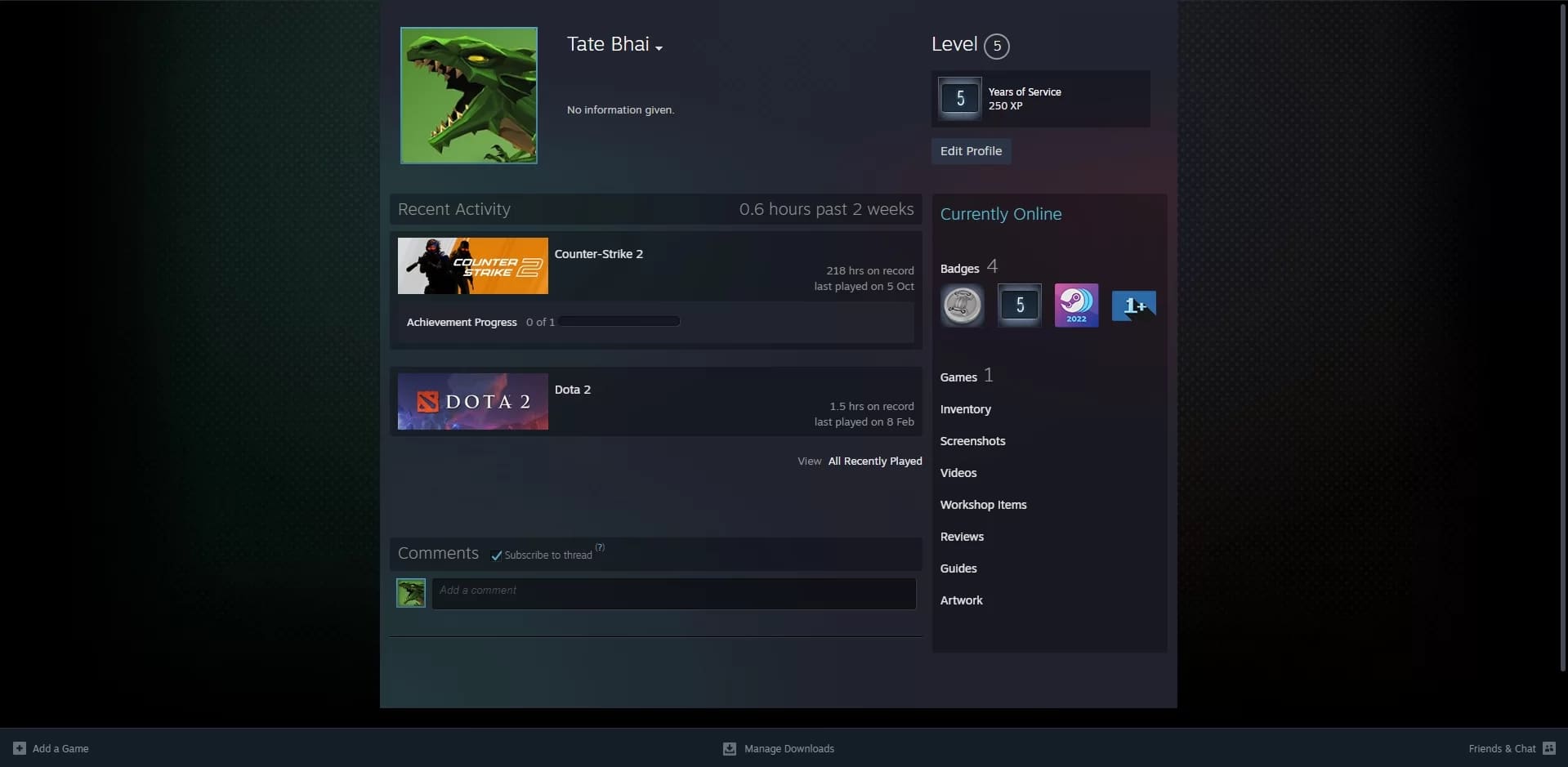The width and height of the screenshot is (1568, 767).
Task: Open Counter-Strike 2 title link
Action: (x=599, y=254)
